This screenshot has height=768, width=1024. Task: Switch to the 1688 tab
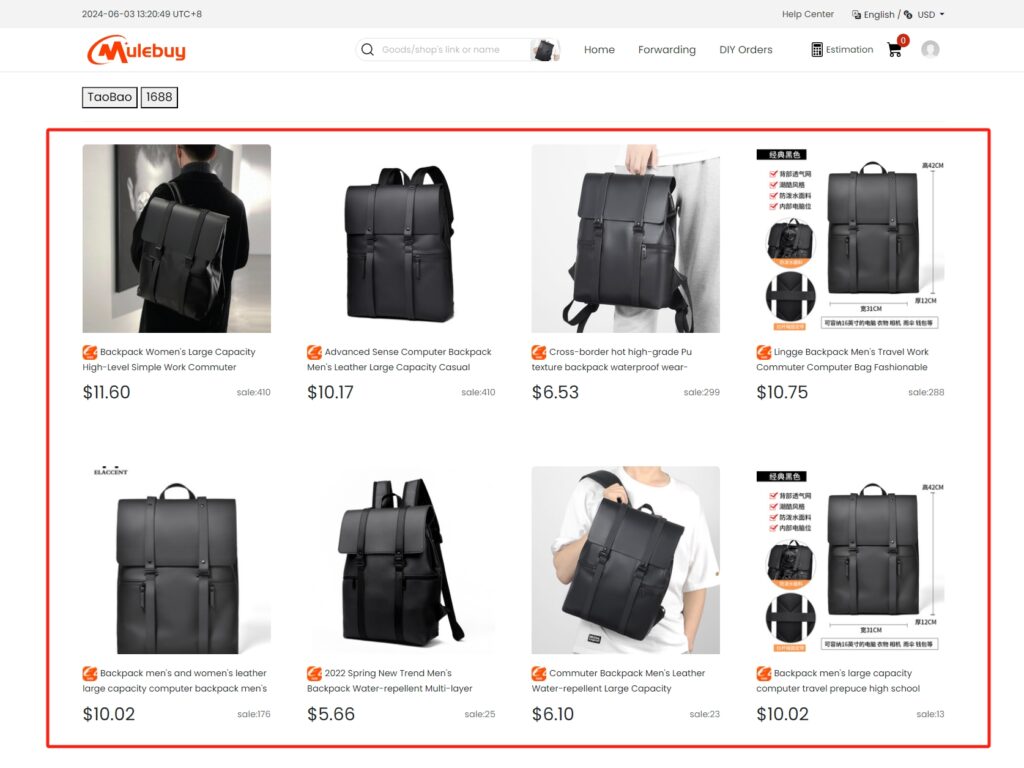(159, 97)
